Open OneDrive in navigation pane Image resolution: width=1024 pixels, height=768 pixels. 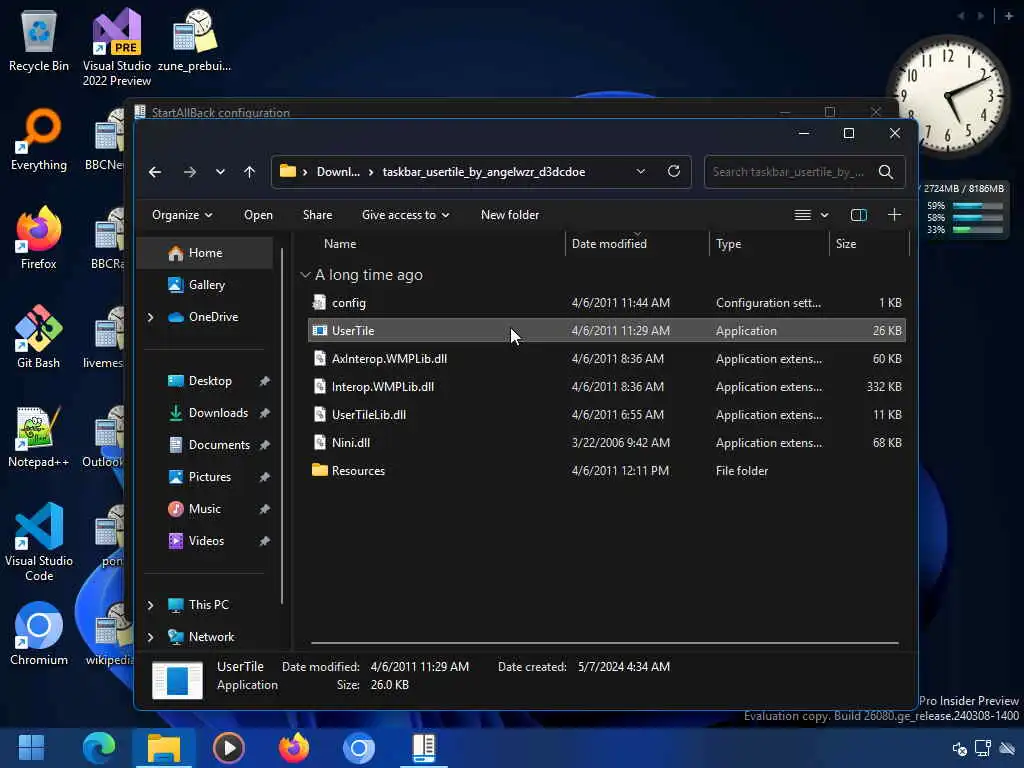click(x=213, y=317)
